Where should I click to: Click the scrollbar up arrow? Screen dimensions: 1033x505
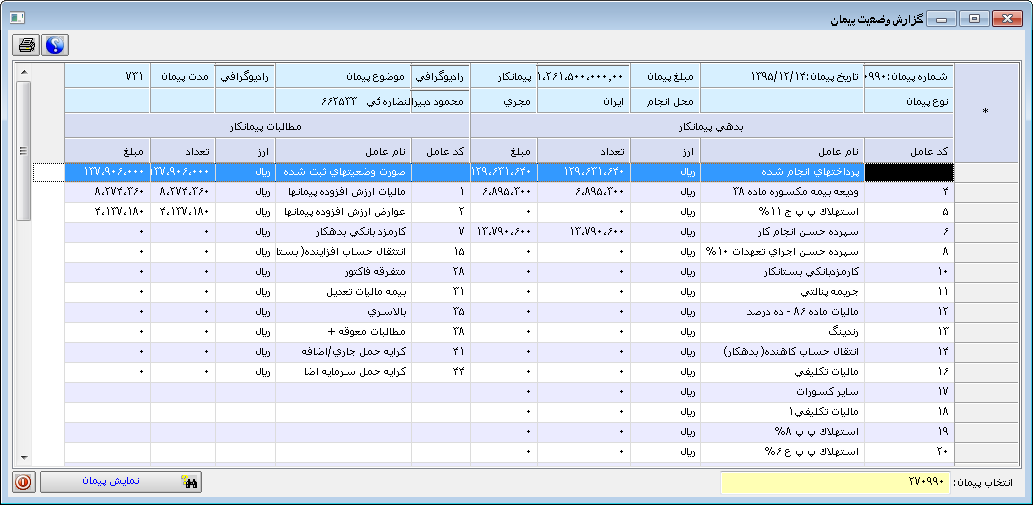(x=24, y=73)
